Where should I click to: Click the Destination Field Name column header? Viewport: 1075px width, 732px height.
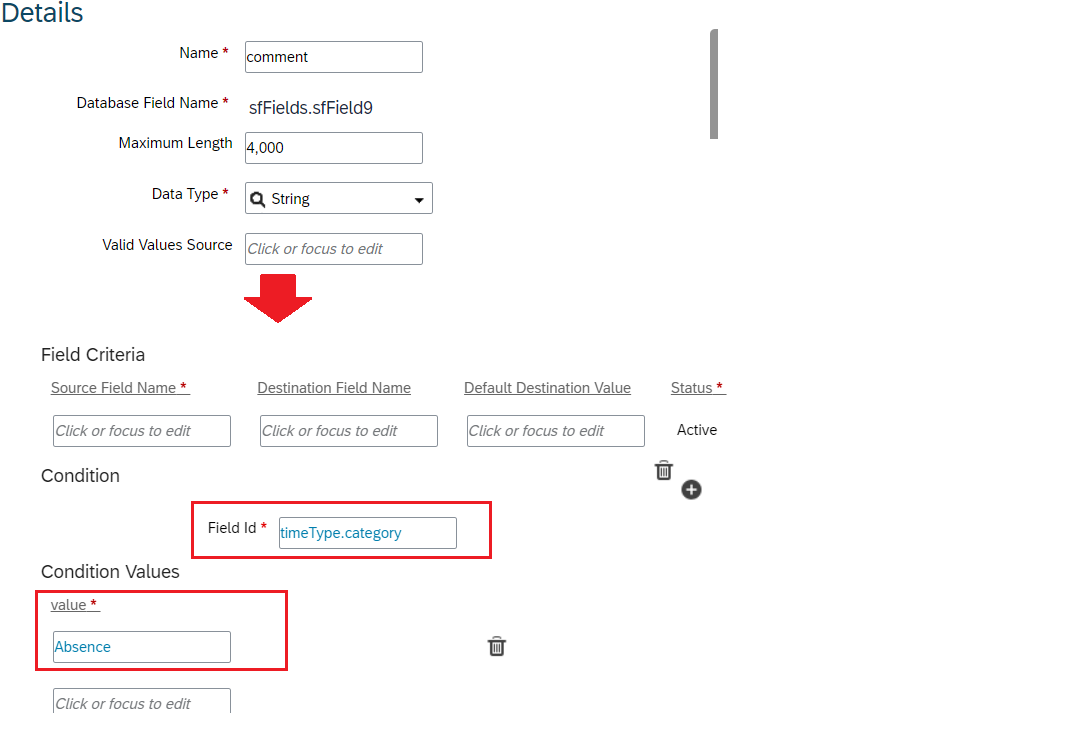(x=334, y=388)
